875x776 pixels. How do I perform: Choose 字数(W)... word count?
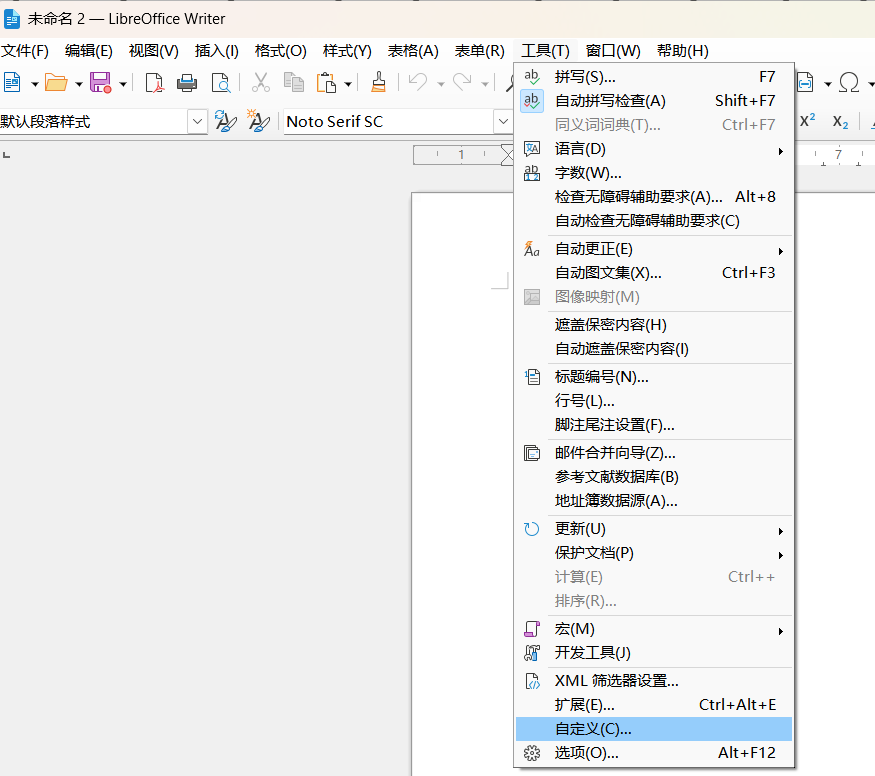click(653, 173)
